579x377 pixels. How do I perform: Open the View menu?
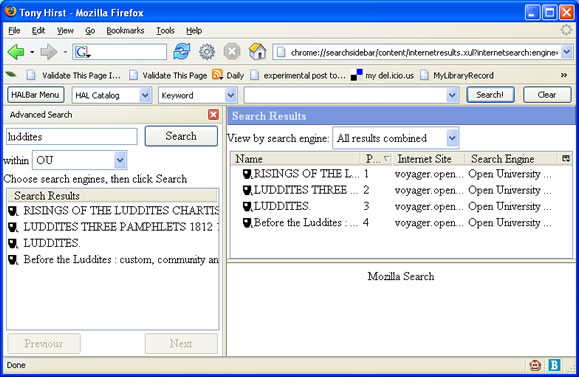pyautogui.click(x=65, y=31)
